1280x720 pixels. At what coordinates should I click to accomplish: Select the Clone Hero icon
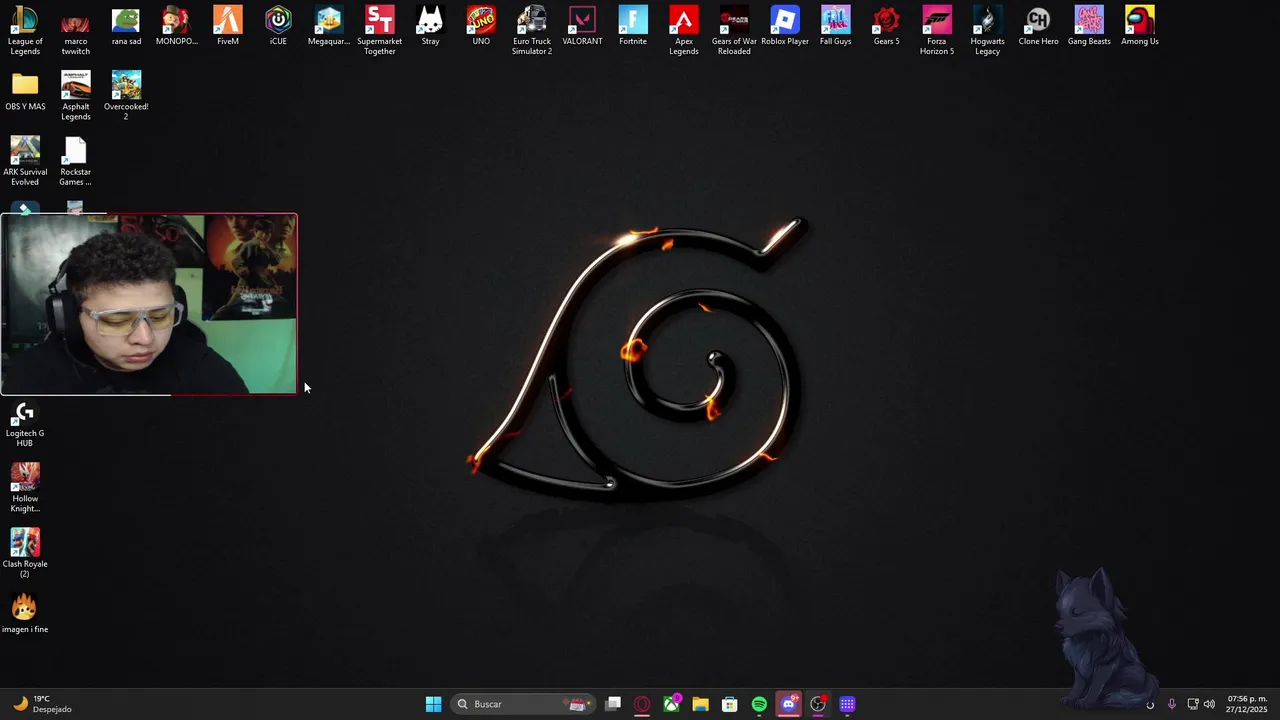(1038, 26)
